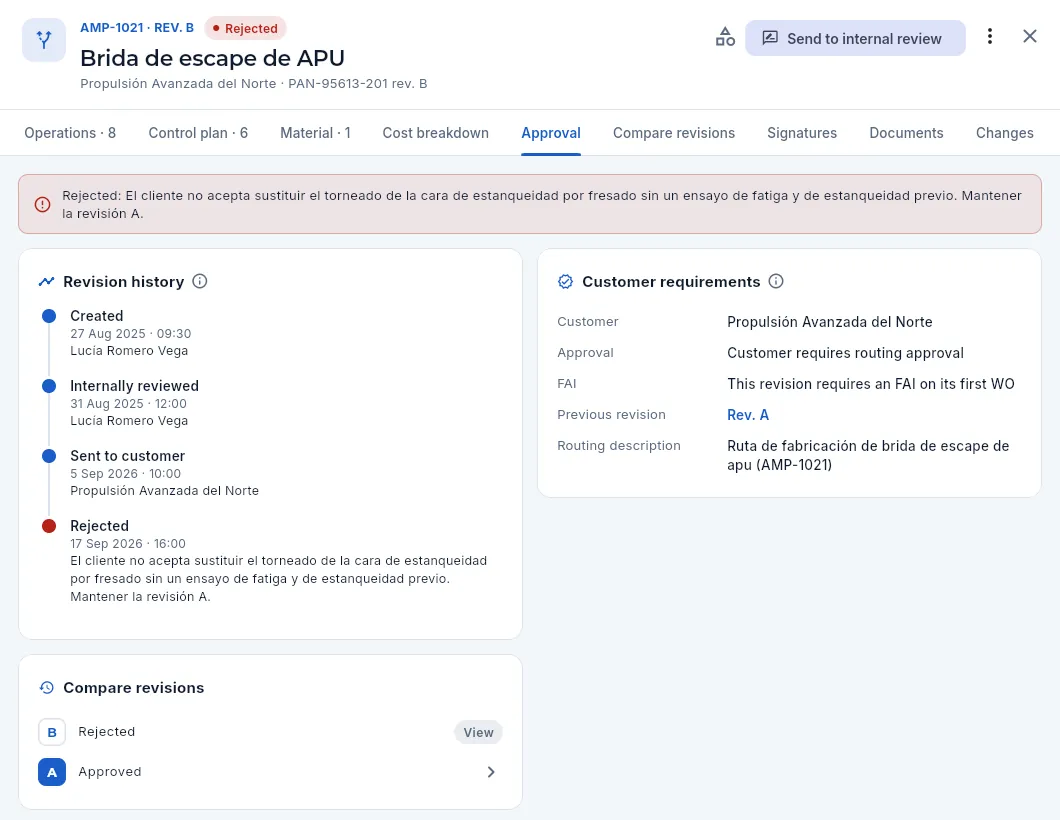Click revision B badge icon
Image resolution: width=1060 pixels, height=820 pixels.
[x=52, y=732]
